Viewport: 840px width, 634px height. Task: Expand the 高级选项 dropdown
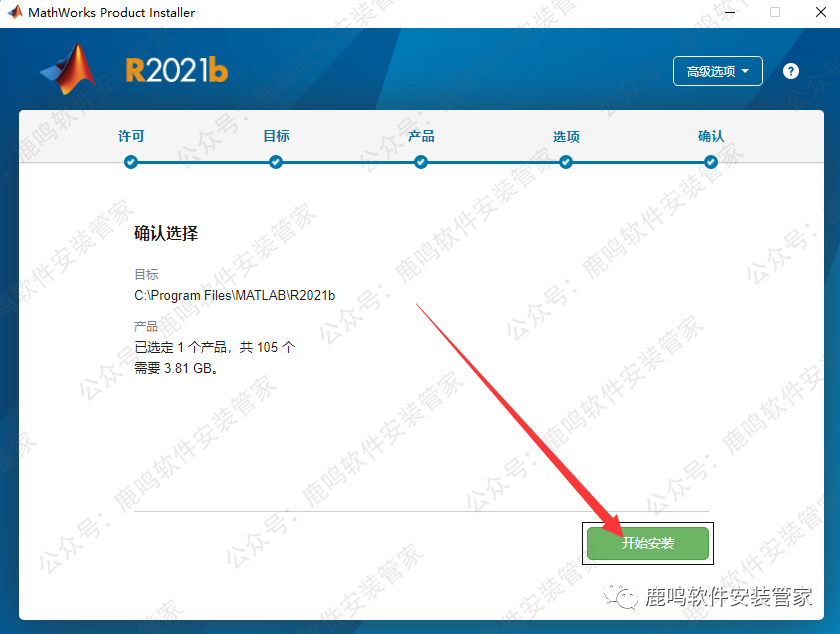(717, 71)
